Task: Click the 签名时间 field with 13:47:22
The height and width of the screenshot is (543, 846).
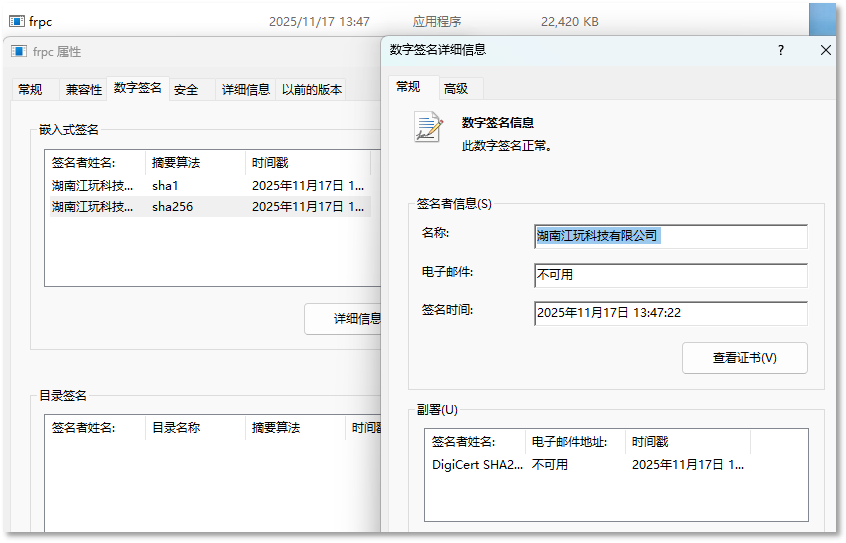Action: (671, 314)
